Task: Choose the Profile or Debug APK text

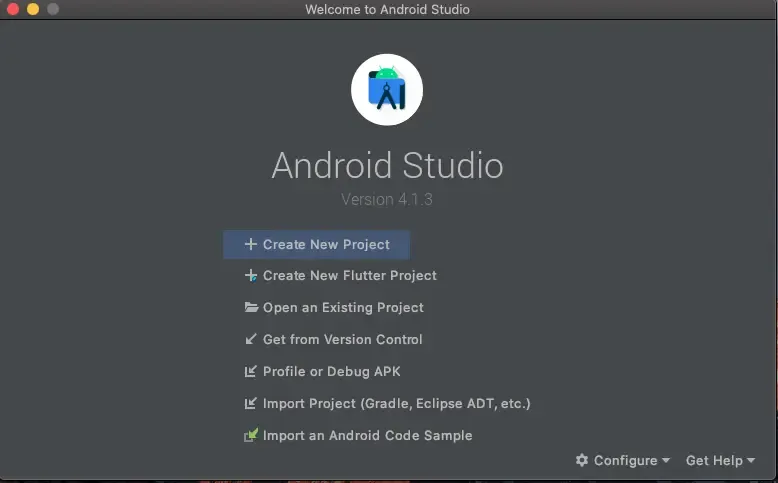Action: click(x=331, y=372)
